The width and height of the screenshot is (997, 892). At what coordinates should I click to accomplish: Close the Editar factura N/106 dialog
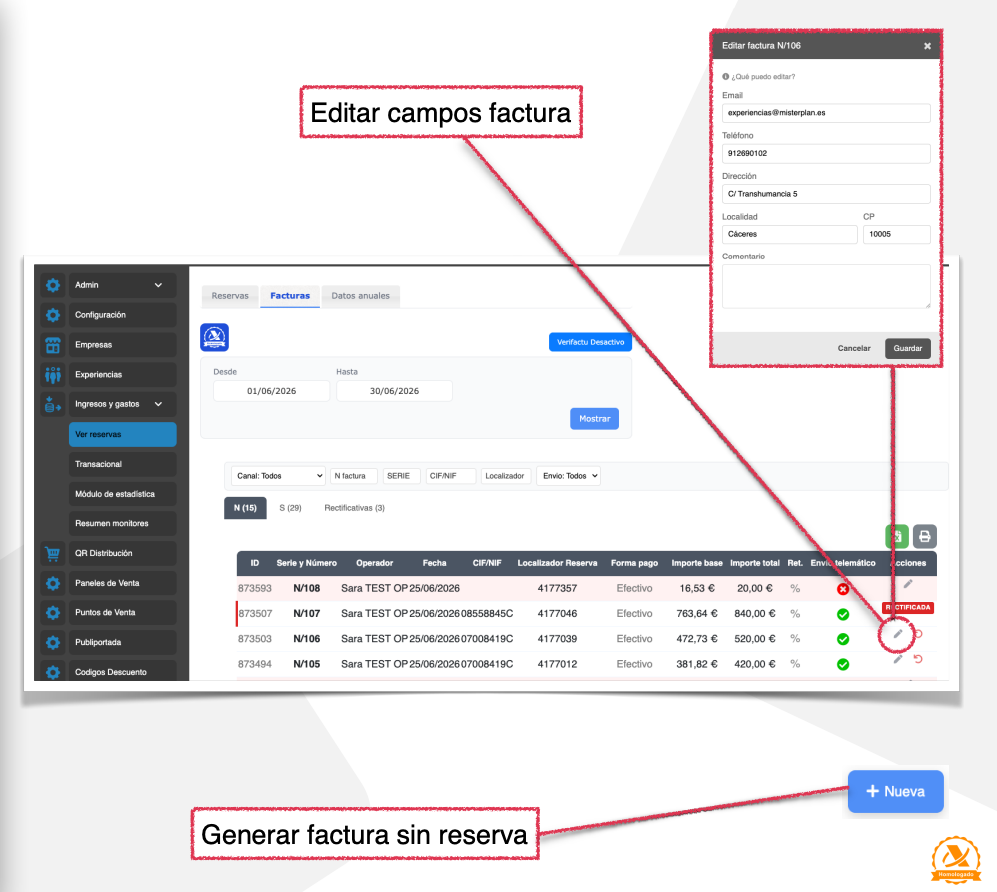[x=927, y=46]
